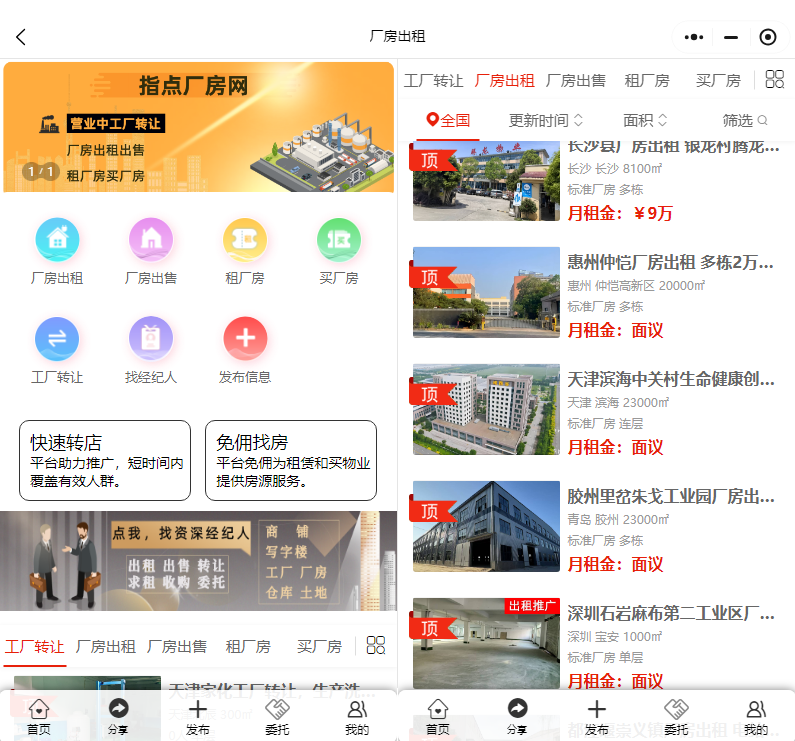
Task: Tap the 指点厂房网 orange top banner
Action: click(198, 127)
